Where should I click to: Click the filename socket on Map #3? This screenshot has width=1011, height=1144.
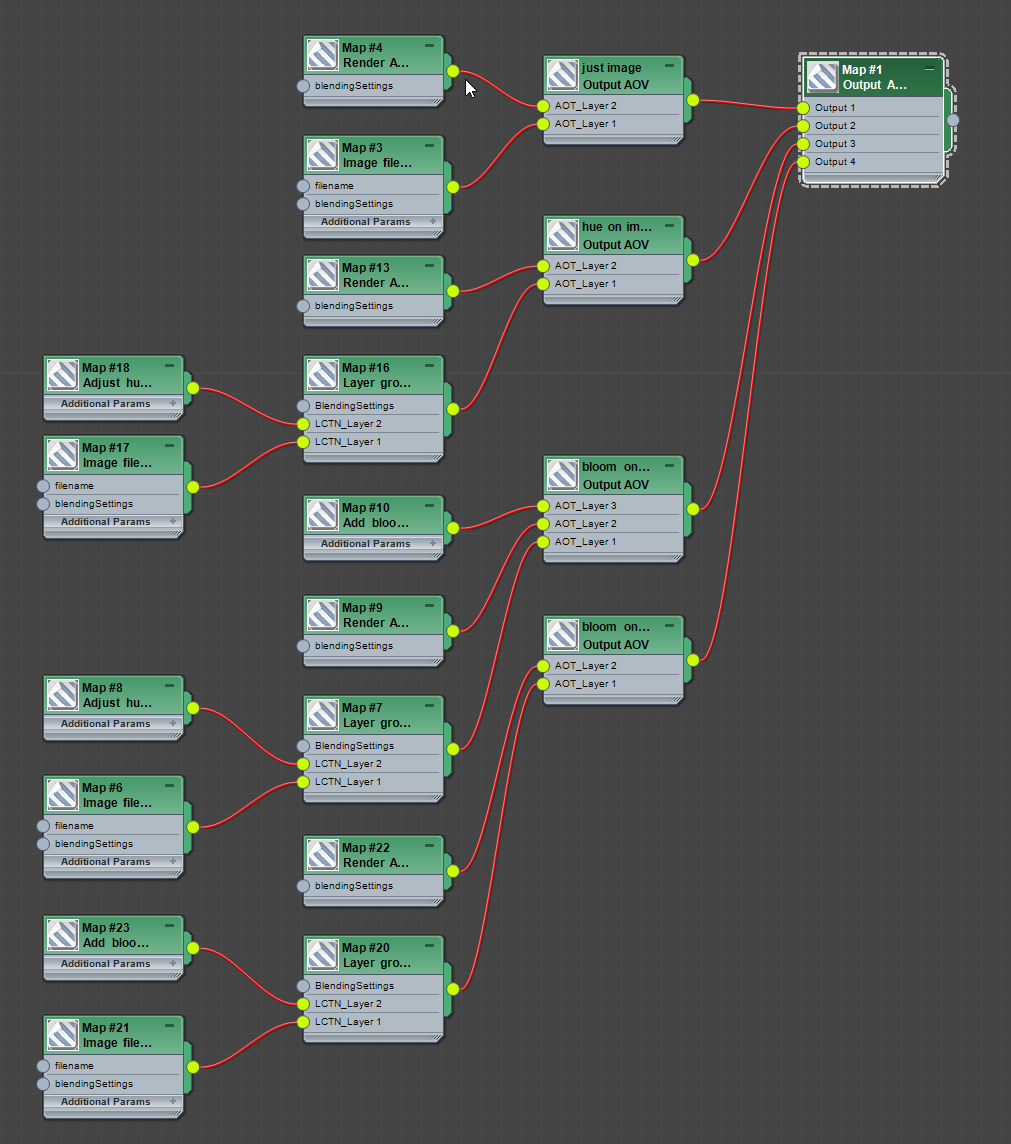pos(303,186)
